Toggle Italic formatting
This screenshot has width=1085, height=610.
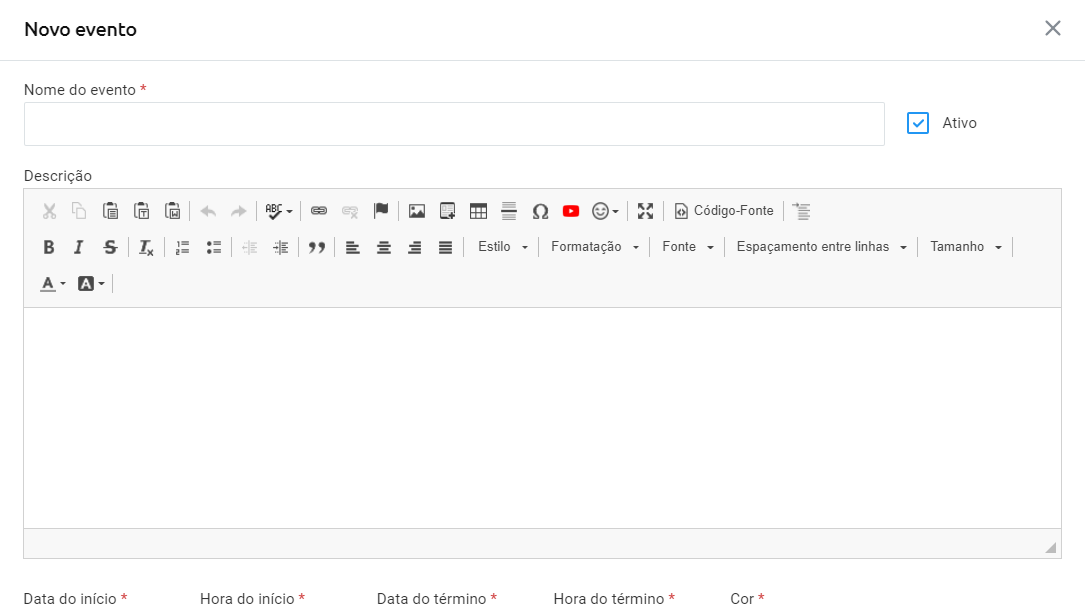[x=79, y=247]
